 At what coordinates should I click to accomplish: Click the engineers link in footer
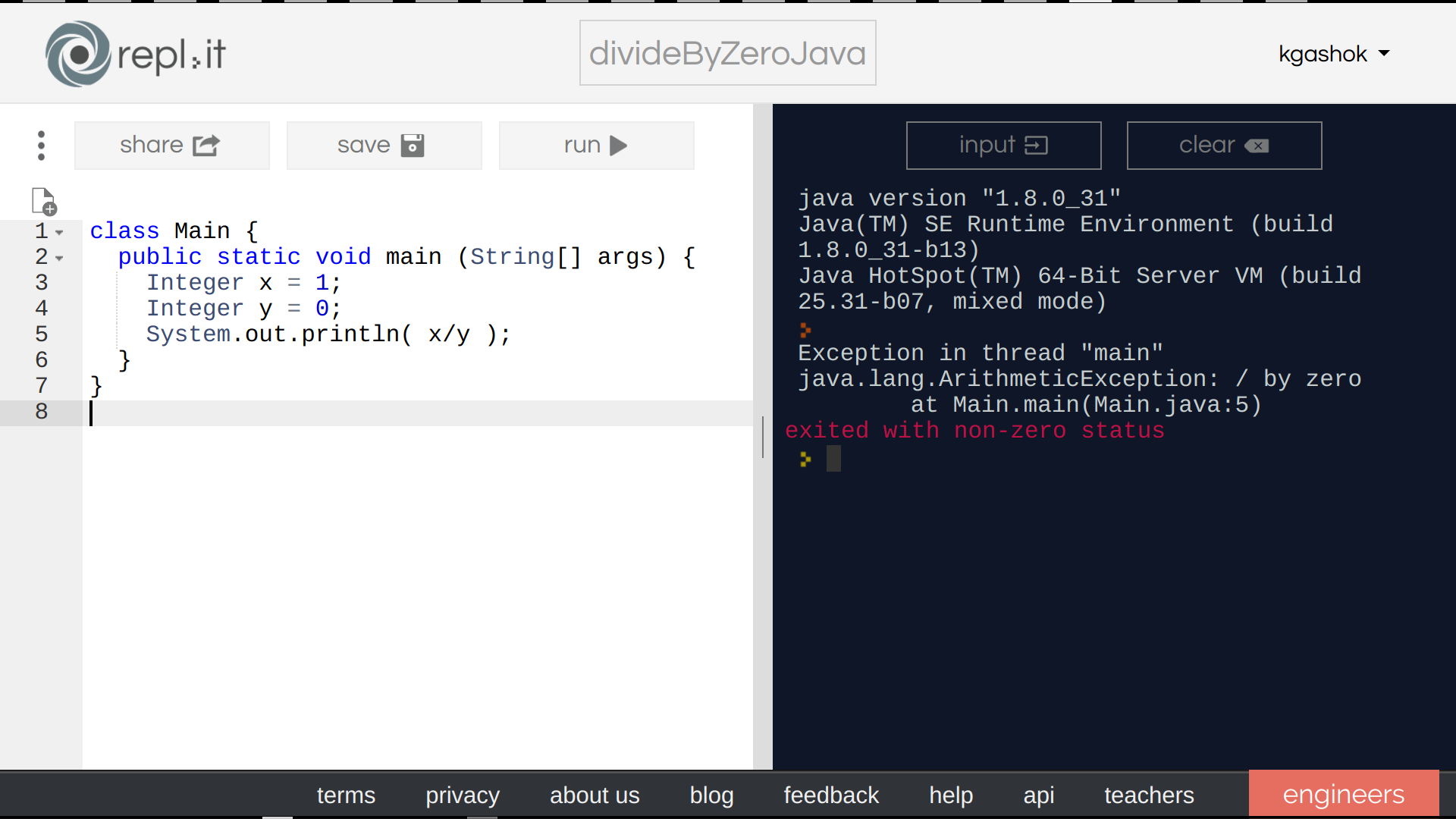click(1343, 795)
